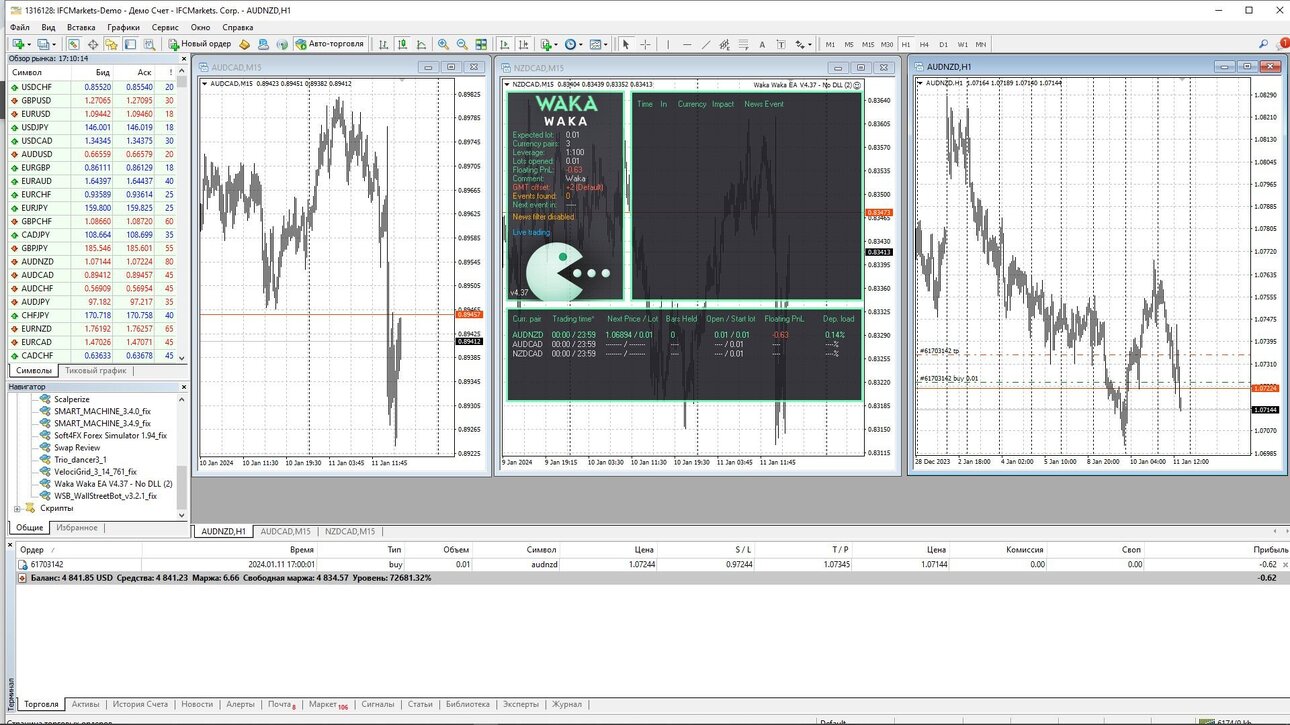Select AUDNZD row in Market Watch
Image resolution: width=1290 pixels, height=725 pixels.
[94, 261]
